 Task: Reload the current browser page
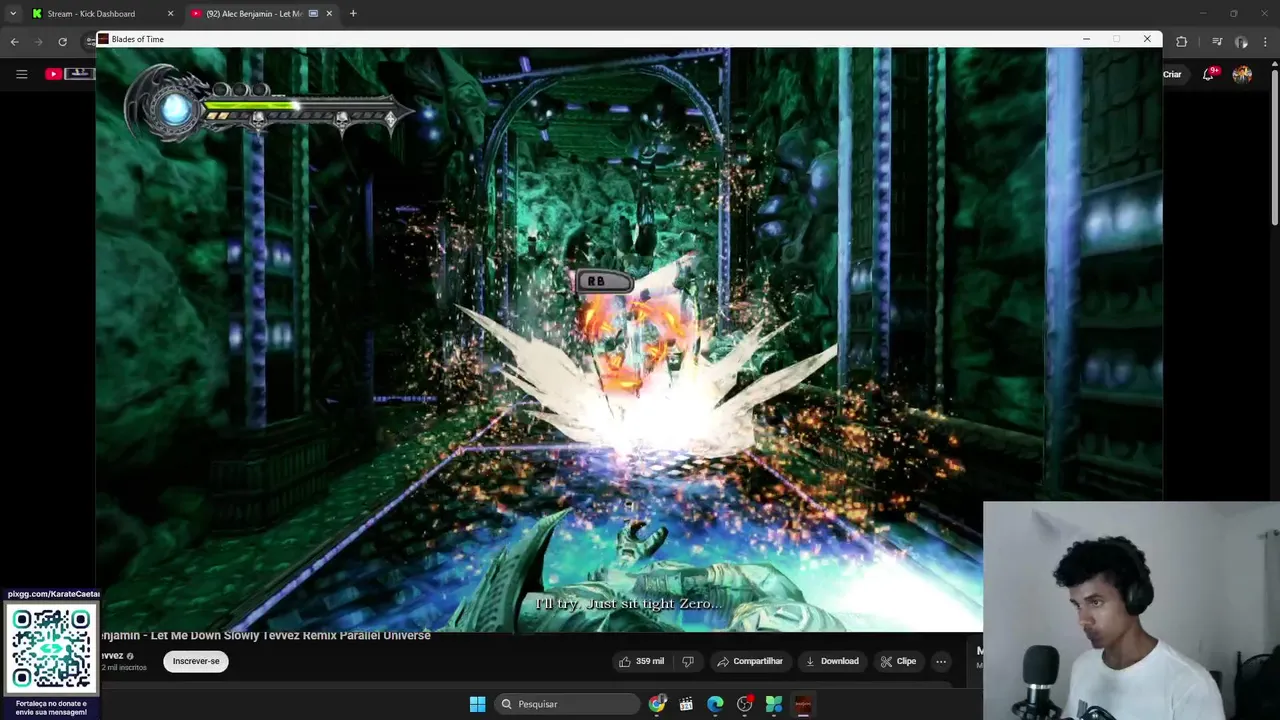point(62,41)
